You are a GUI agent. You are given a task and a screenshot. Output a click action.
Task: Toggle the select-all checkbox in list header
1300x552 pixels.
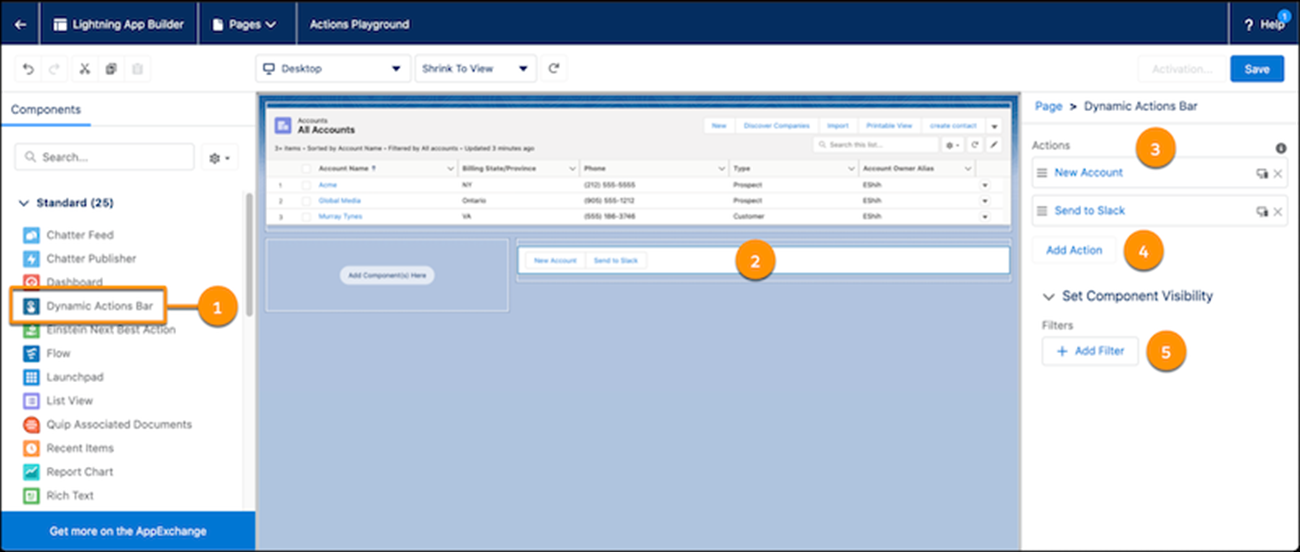[307, 169]
